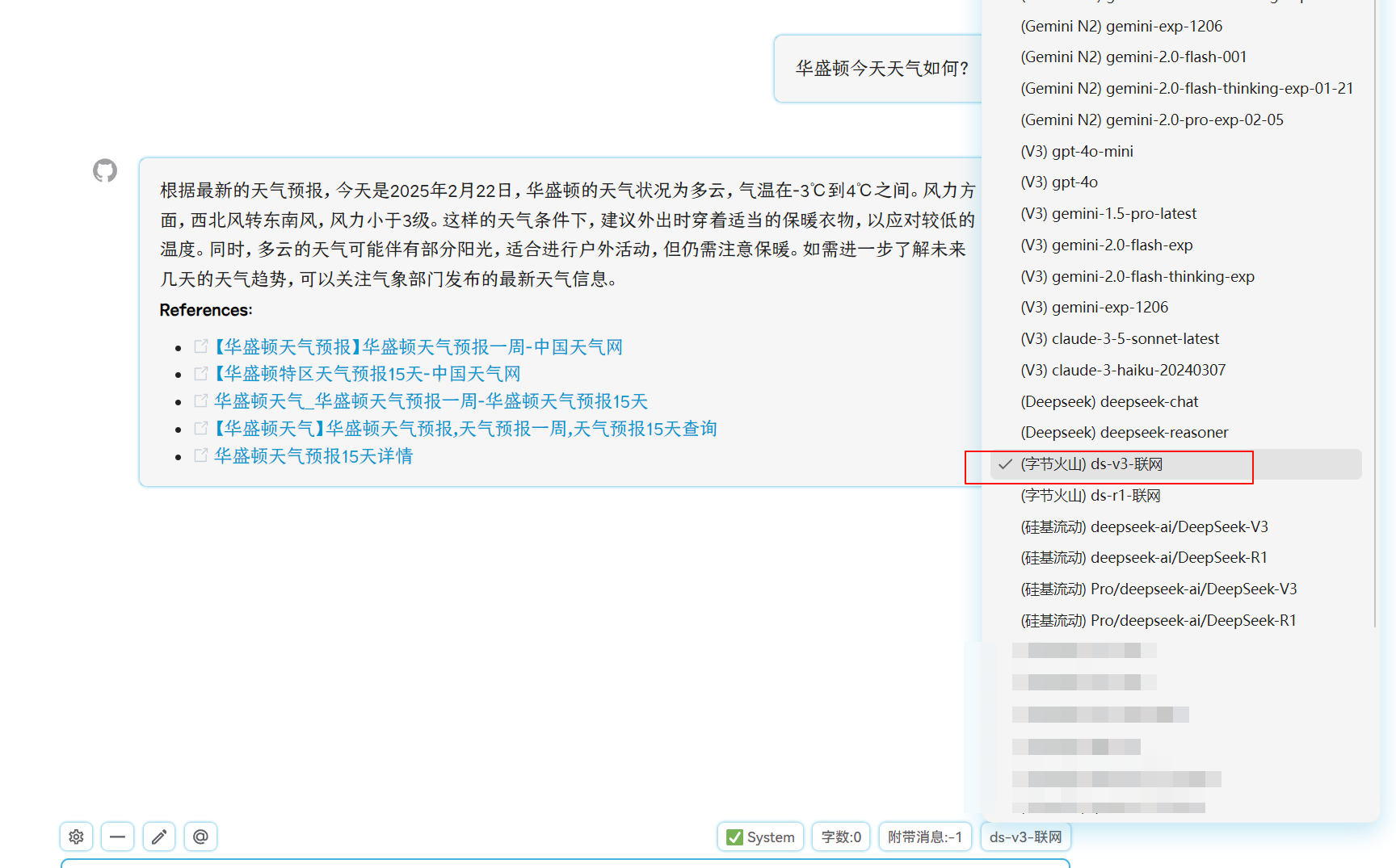Select (Gemini N2) gemini-2.0-flash-001 model

tap(1176, 57)
